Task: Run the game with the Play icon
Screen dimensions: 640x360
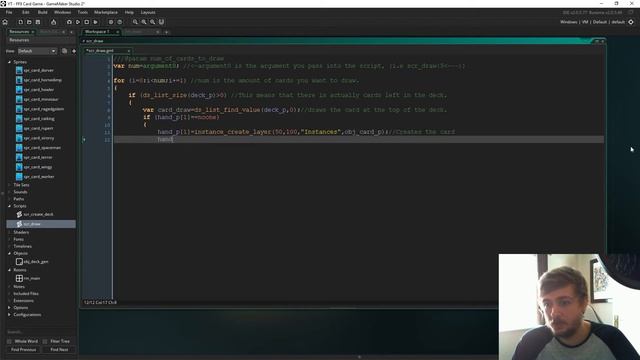Action: click(x=78, y=22)
